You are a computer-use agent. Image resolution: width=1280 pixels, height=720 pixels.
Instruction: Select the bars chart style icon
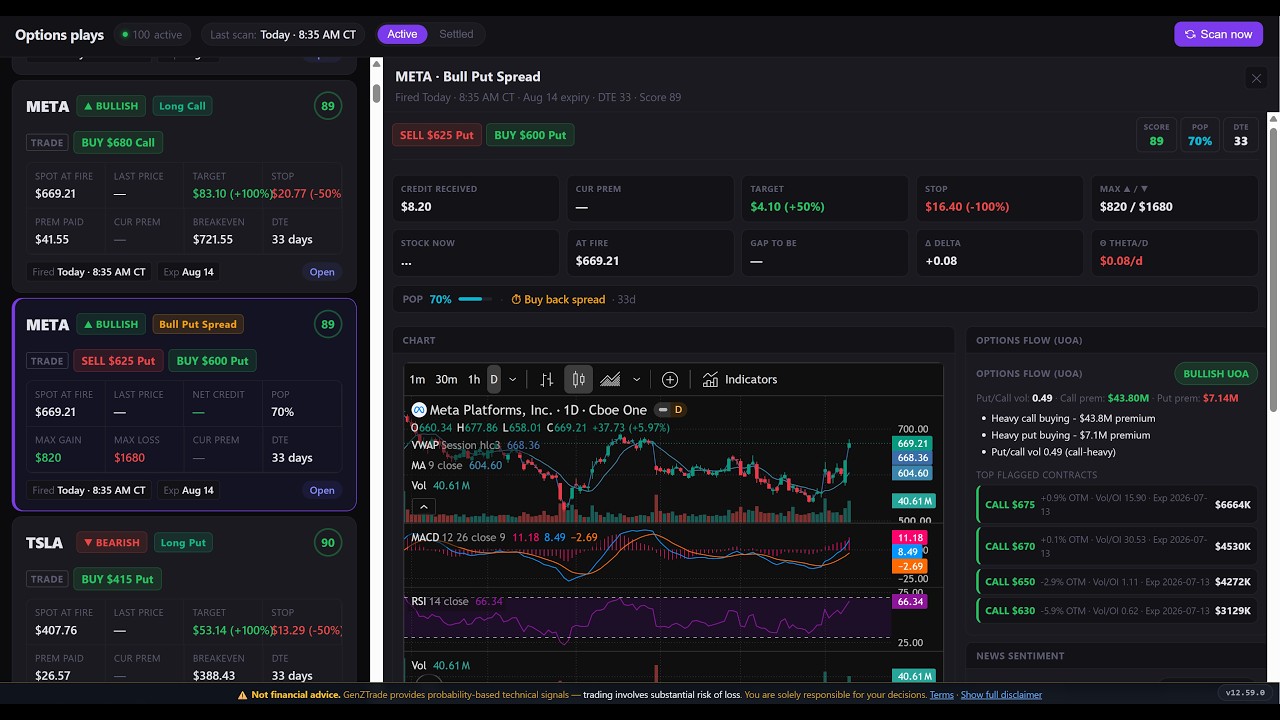click(547, 380)
